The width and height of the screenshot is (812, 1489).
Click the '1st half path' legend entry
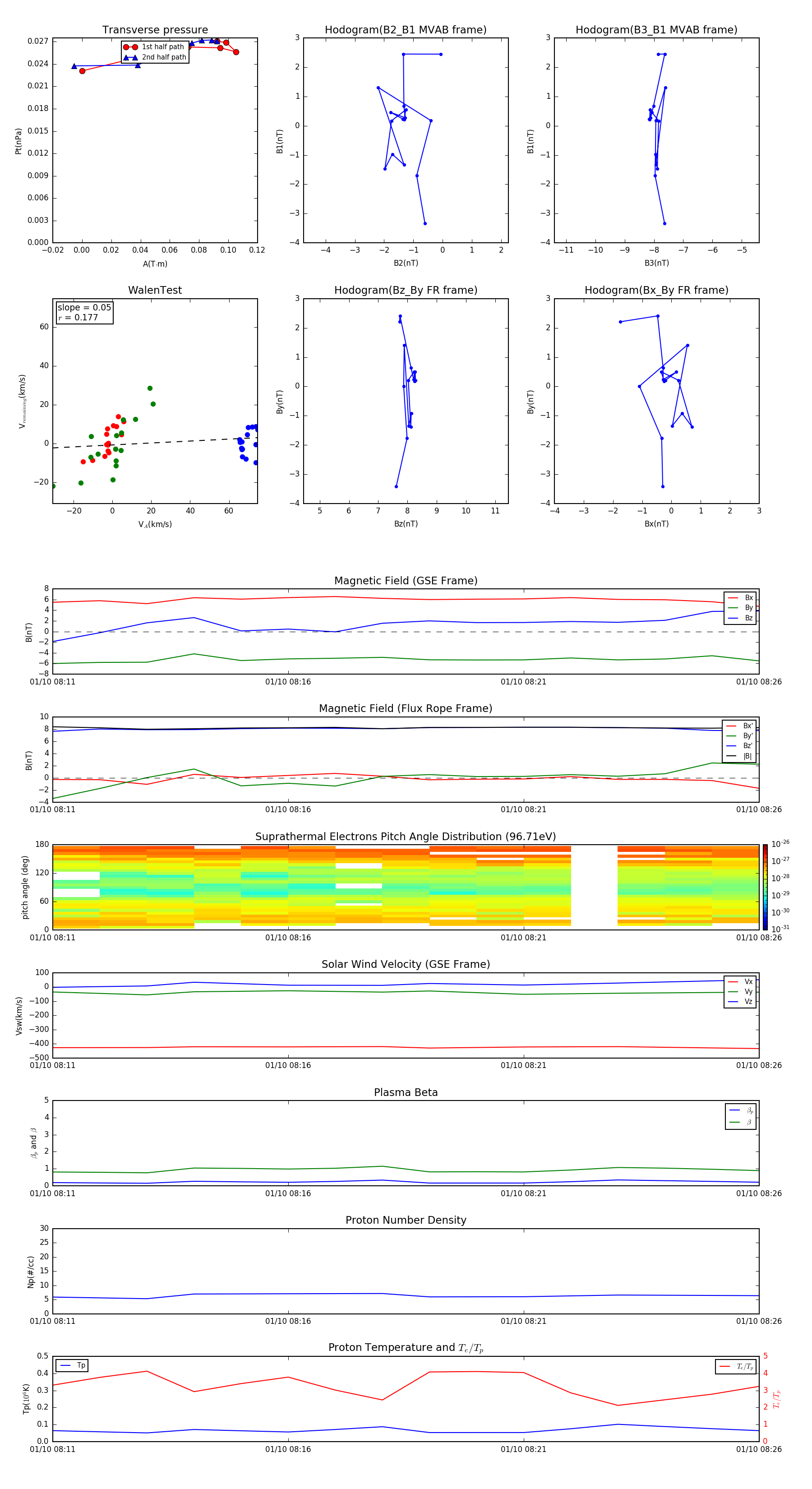point(154,47)
